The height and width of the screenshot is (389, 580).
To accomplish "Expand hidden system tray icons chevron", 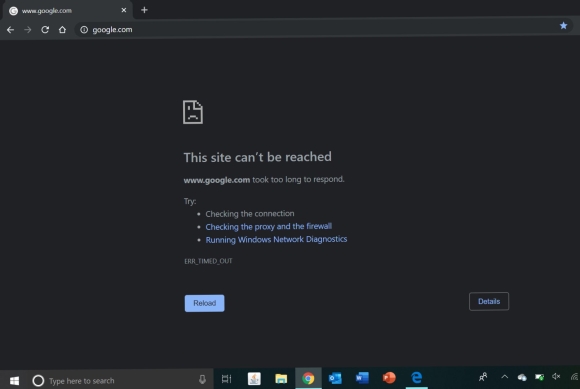I will click(x=505, y=377).
